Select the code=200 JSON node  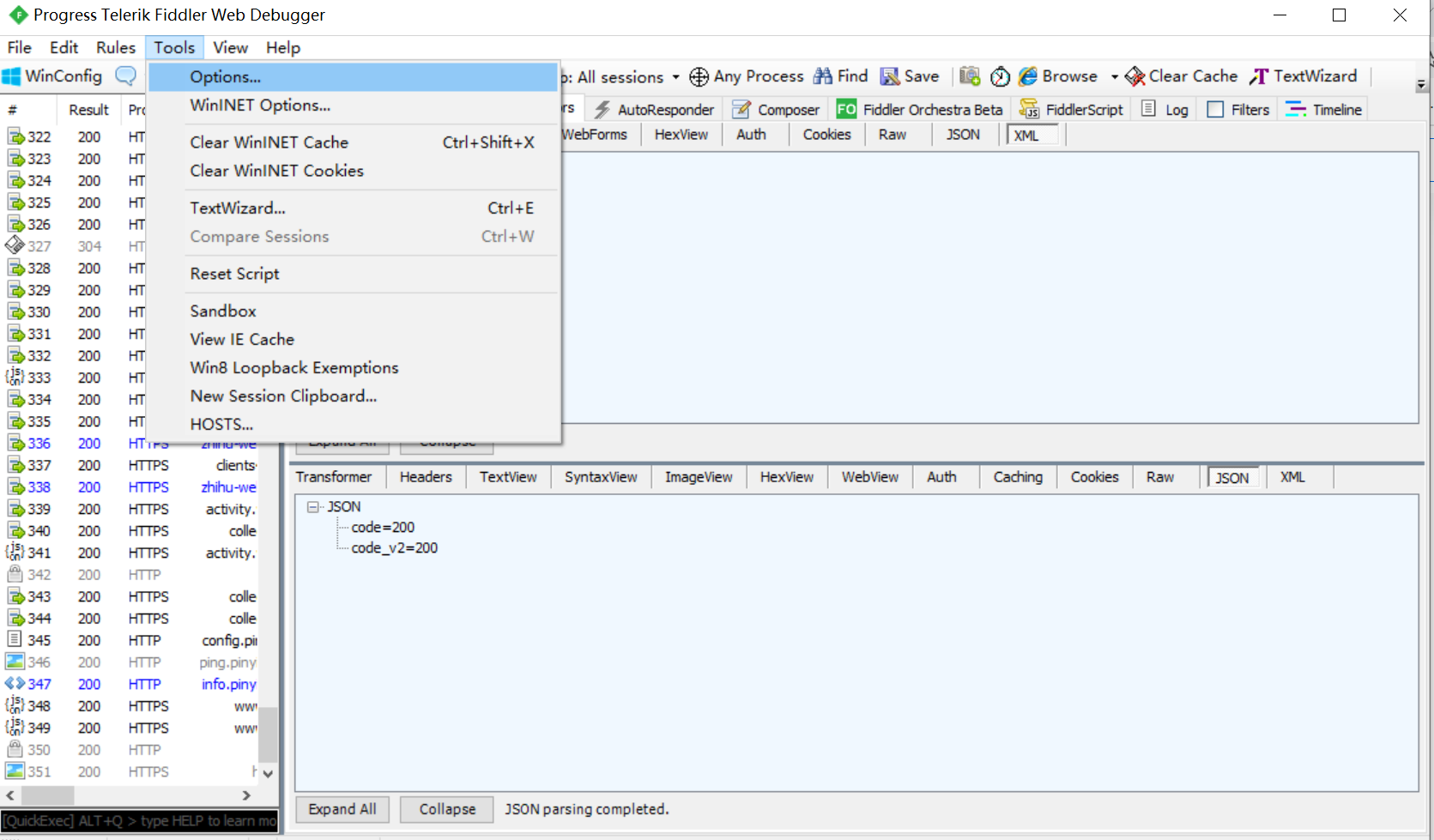pos(383,528)
